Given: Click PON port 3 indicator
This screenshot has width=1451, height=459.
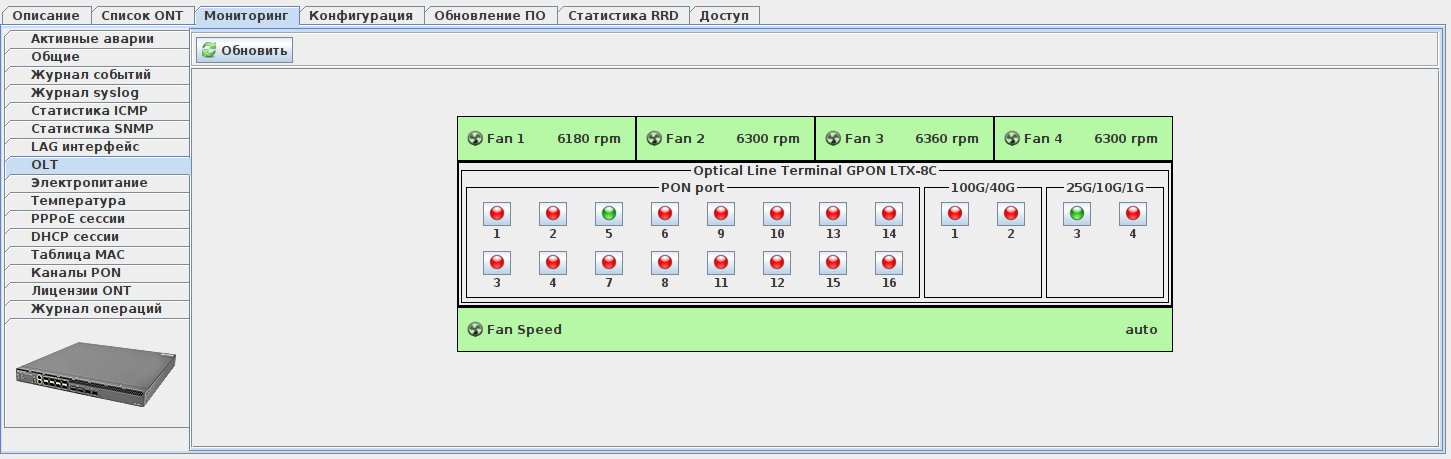Looking at the screenshot, I should point(496,262).
